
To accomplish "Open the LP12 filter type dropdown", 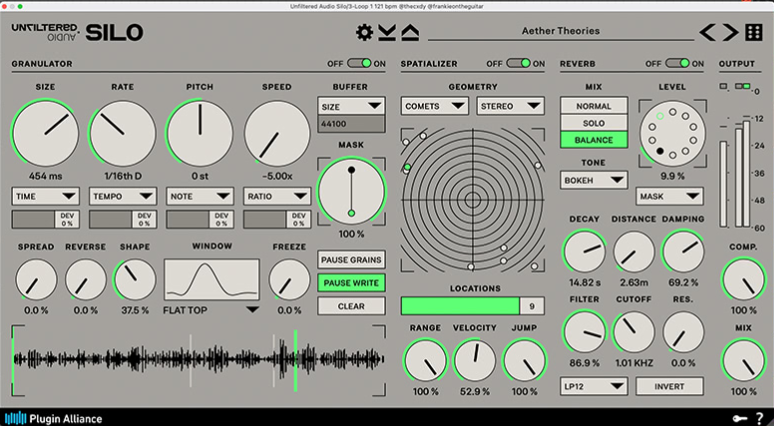I will coord(594,385).
